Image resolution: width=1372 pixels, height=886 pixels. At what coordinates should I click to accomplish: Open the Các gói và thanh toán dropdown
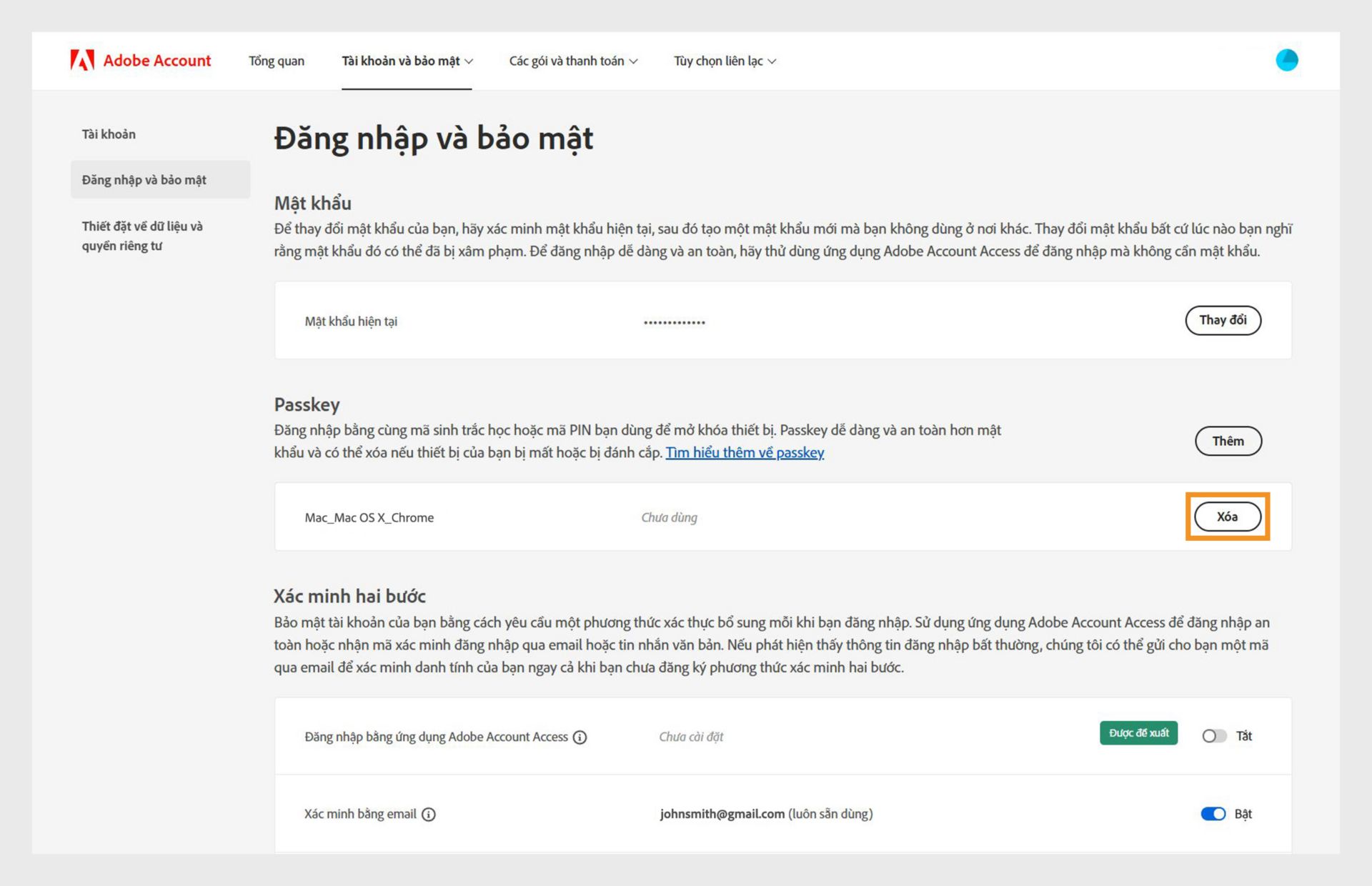[x=572, y=61]
